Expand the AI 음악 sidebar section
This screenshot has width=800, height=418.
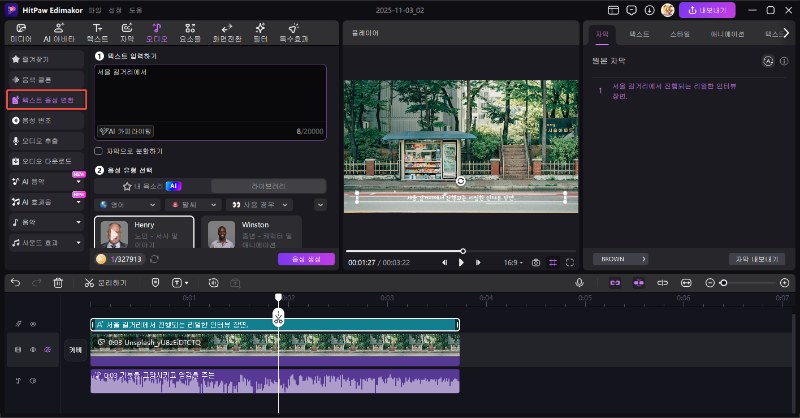[79, 182]
